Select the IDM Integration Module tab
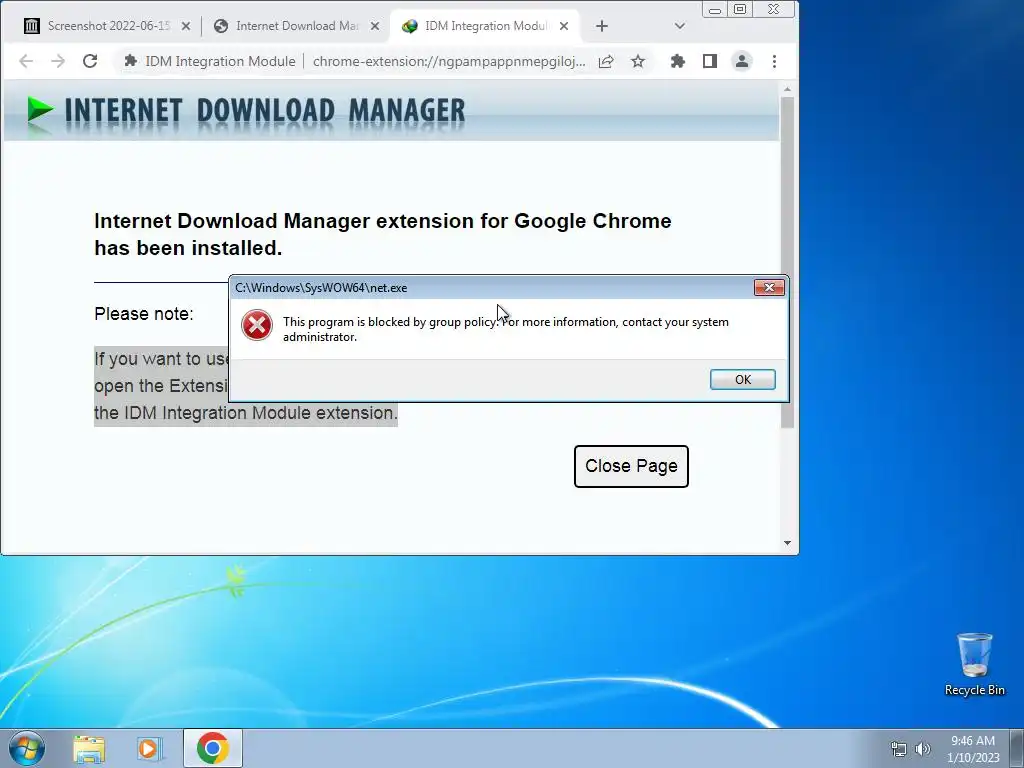This screenshot has width=1024, height=768. (x=487, y=26)
